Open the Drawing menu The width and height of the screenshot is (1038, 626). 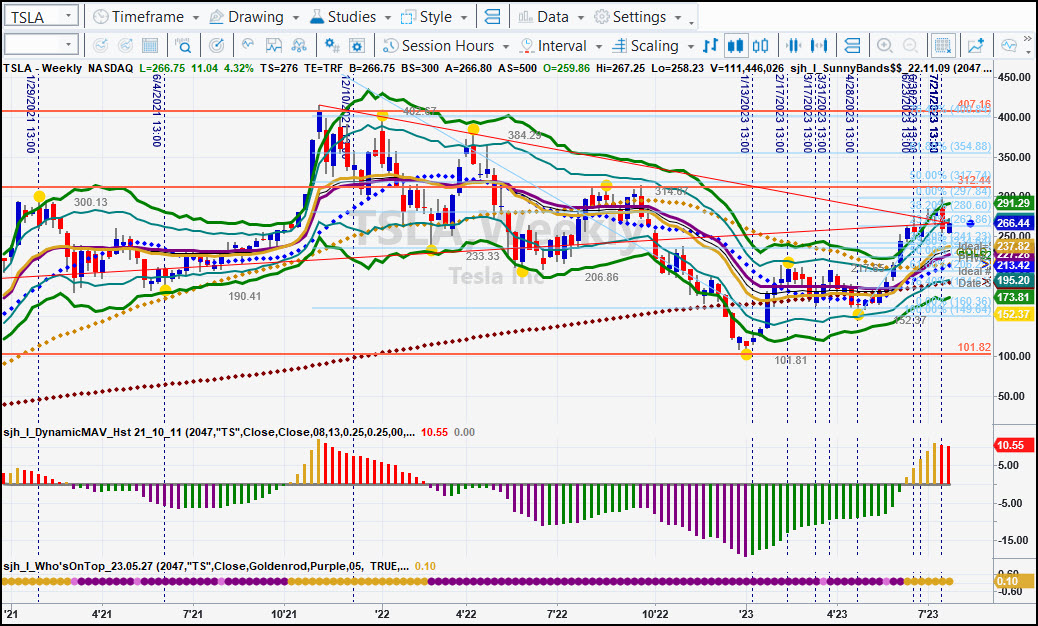[254, 17]
